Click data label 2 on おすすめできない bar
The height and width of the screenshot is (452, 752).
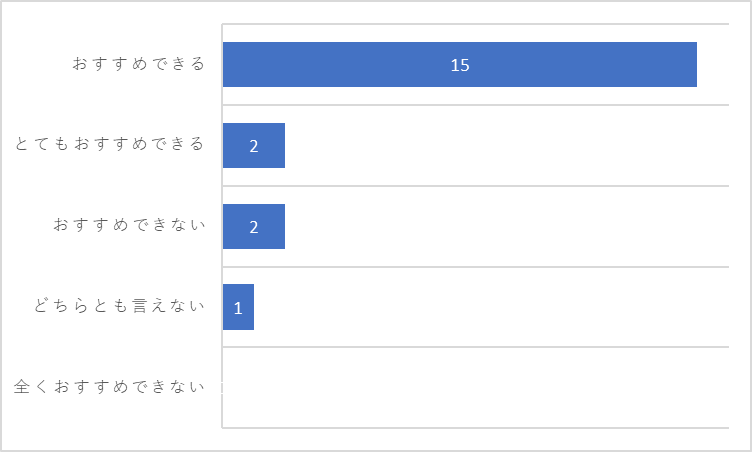[254, 227]
